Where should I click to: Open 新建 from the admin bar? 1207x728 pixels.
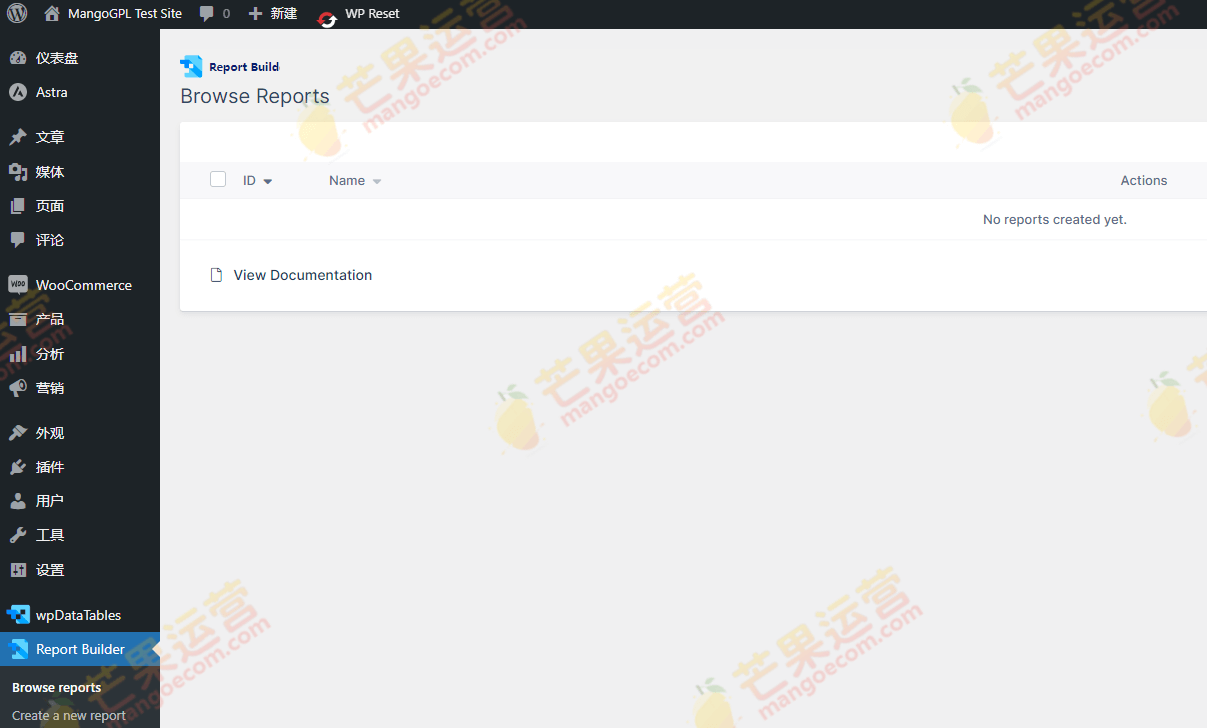coord(272,14)
